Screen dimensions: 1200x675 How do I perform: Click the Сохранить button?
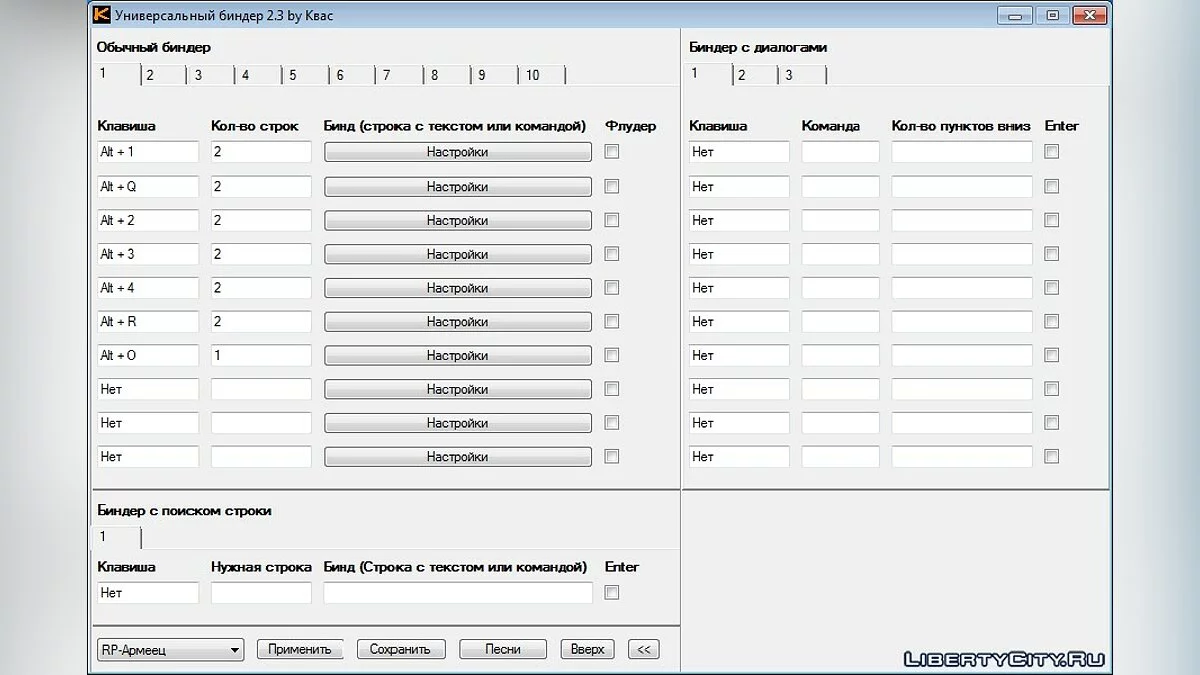coord(400,649)
